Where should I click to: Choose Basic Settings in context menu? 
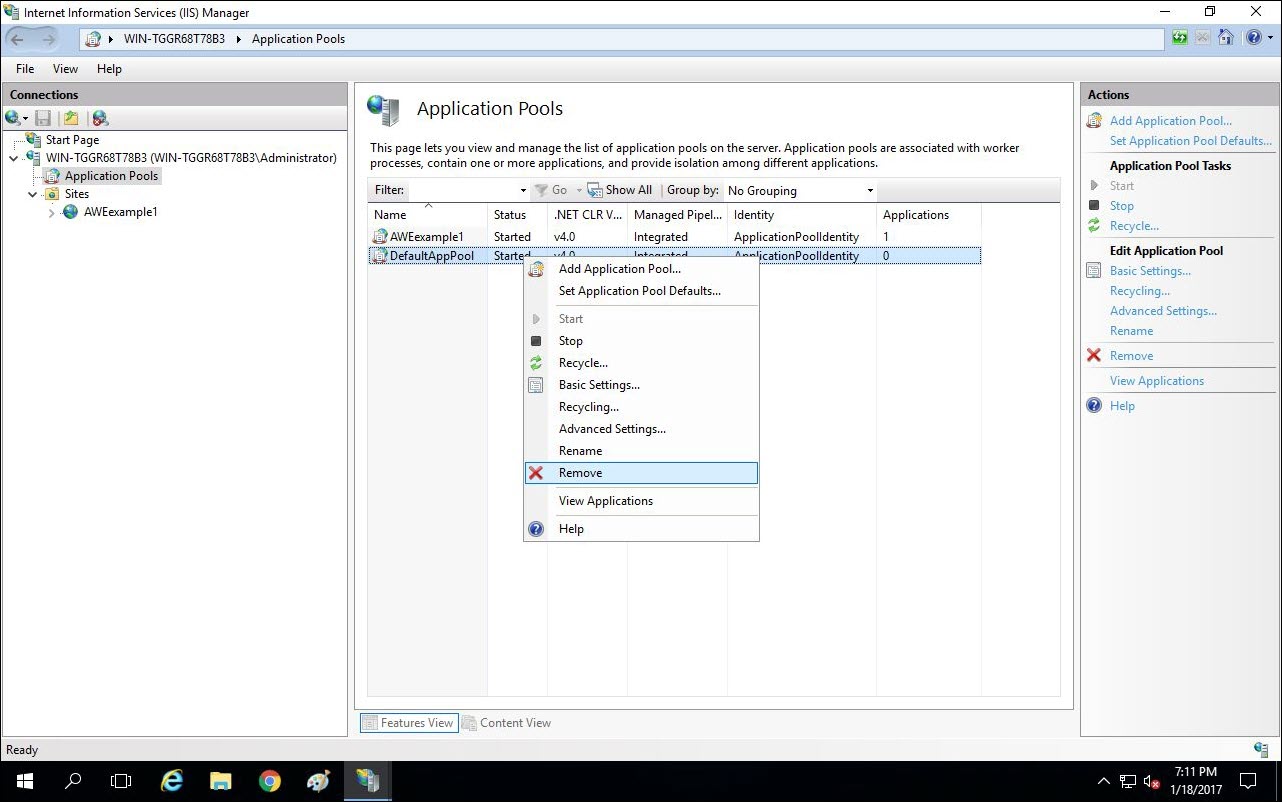tap(641, 385)
